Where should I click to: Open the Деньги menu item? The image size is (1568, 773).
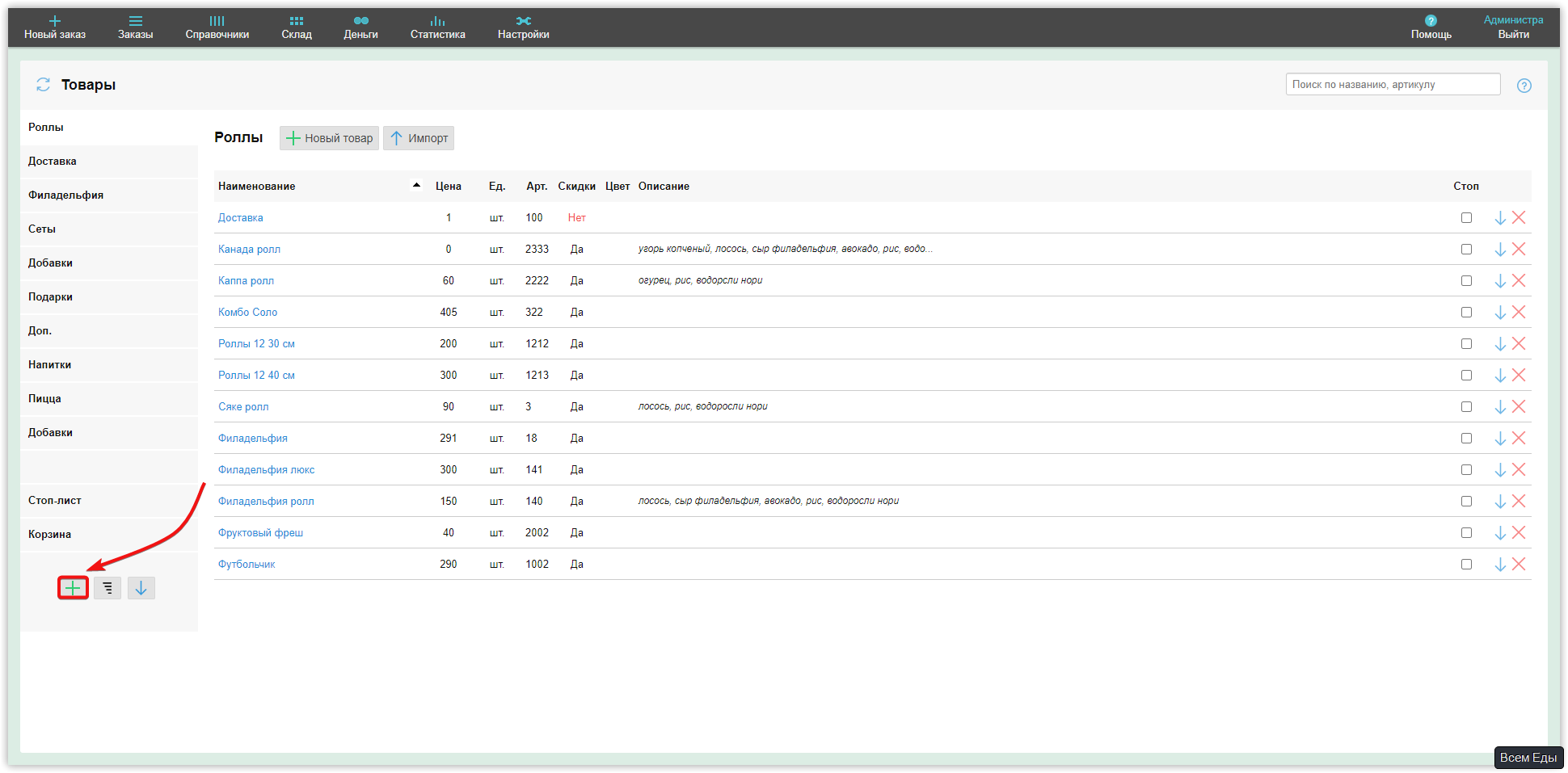(x=360, y=27)
